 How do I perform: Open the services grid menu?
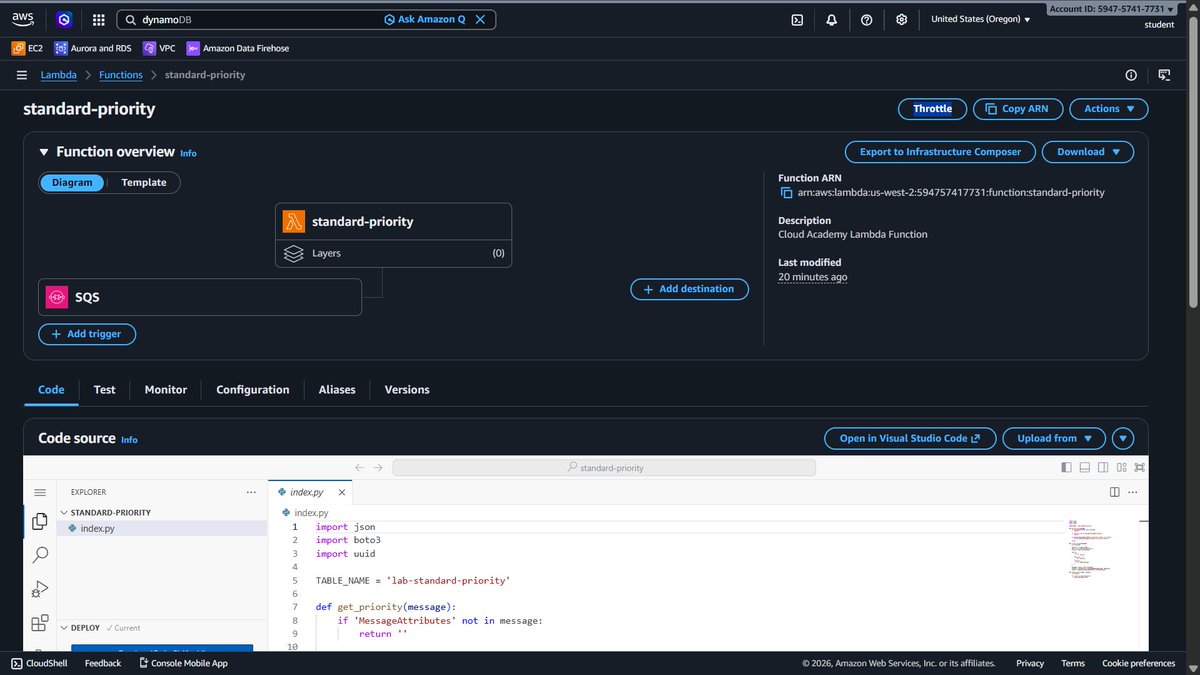pos(98,19)
